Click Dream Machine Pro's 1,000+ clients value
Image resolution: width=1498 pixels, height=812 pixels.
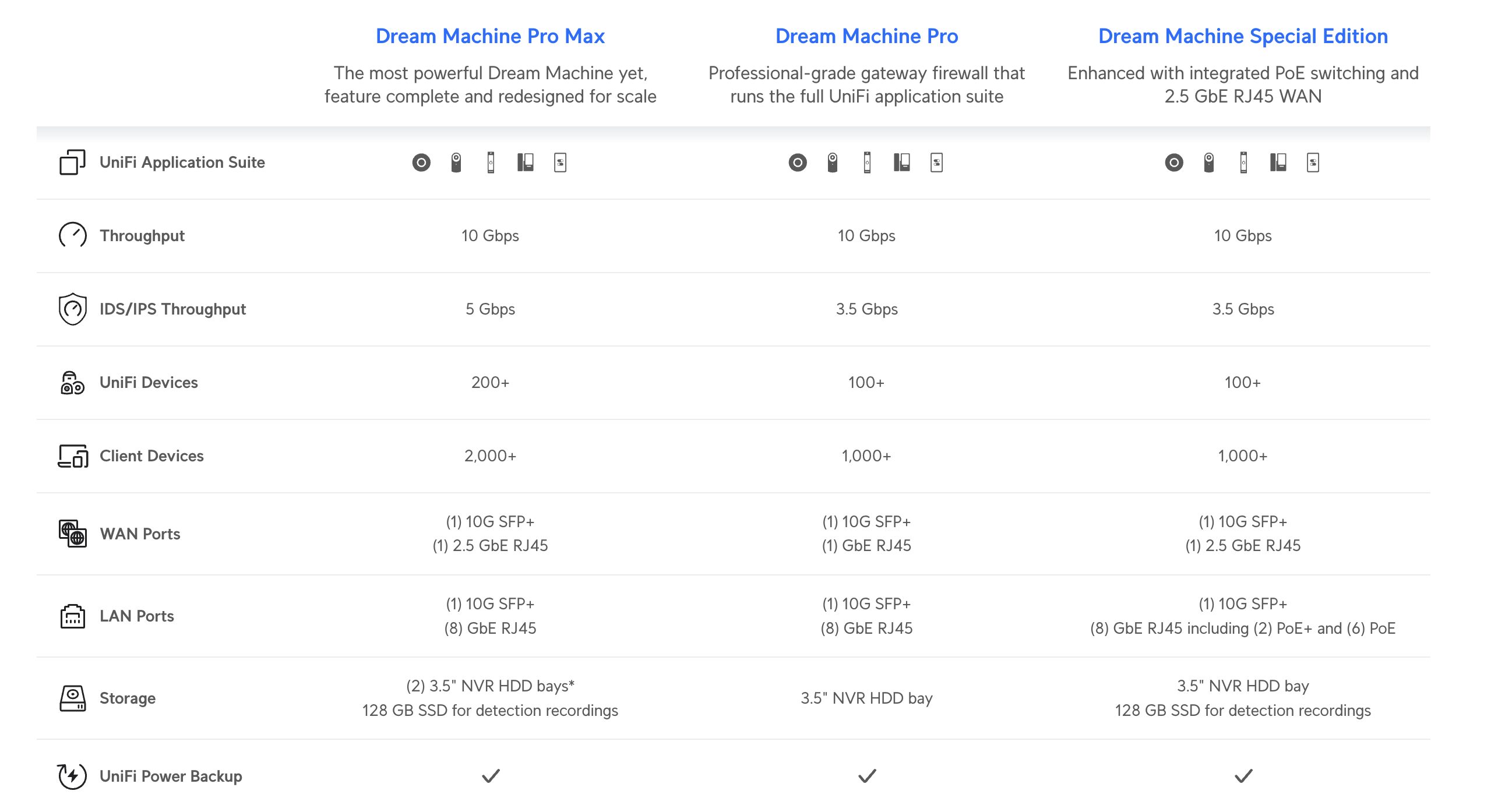coord(866,456)
